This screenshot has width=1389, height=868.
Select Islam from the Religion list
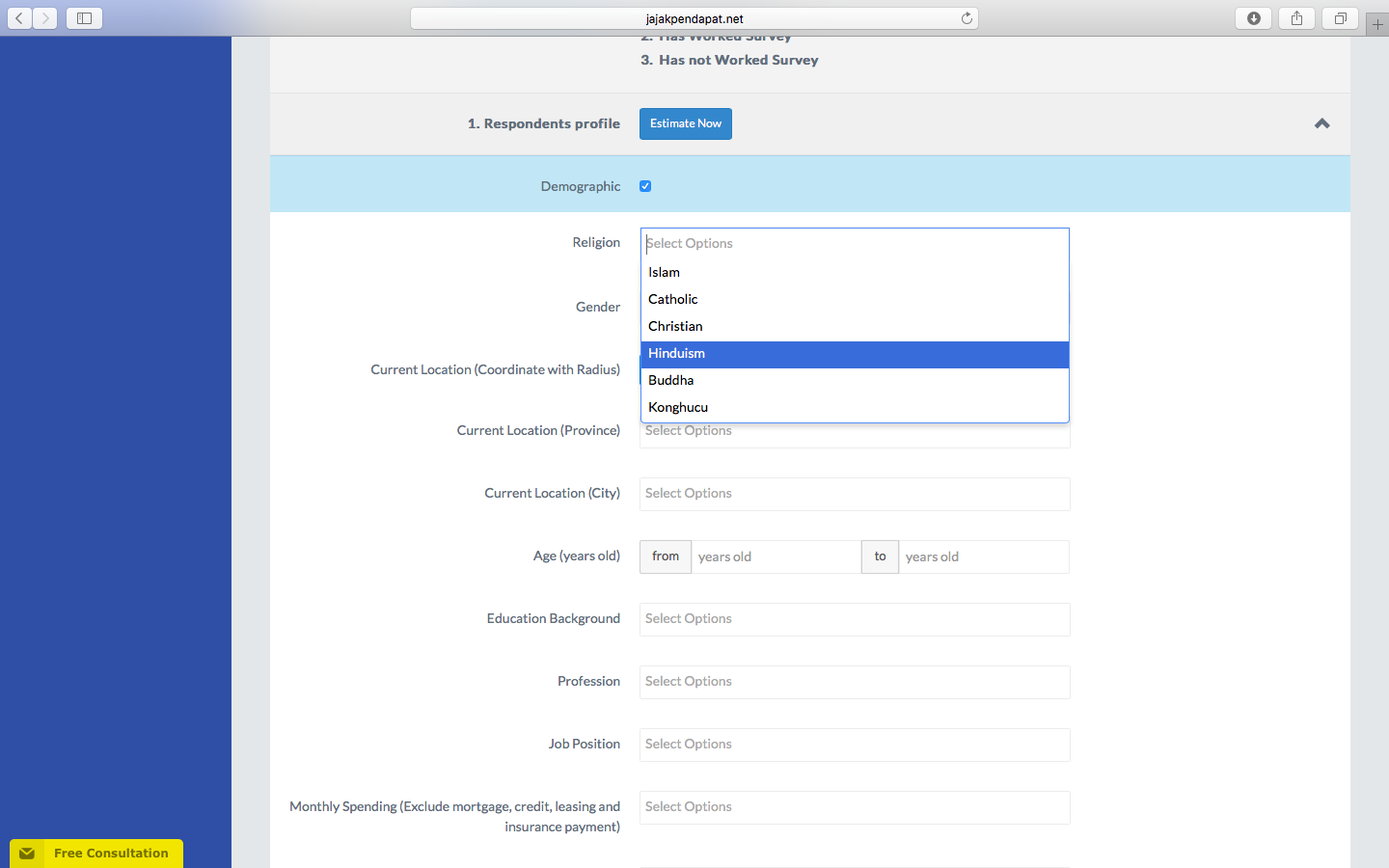click(x=664, y=272)
